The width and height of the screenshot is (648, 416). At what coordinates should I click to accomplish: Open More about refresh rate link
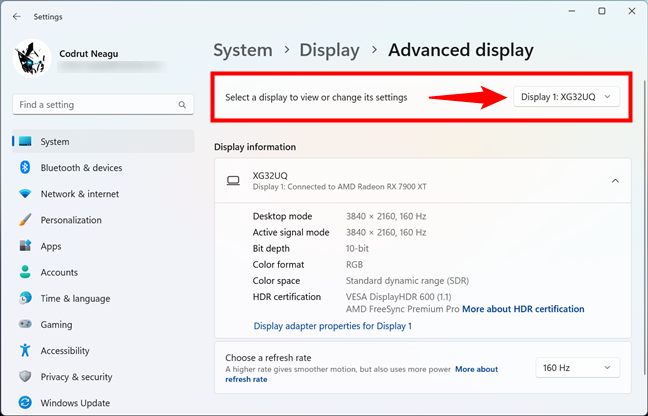tap(476, 369)
